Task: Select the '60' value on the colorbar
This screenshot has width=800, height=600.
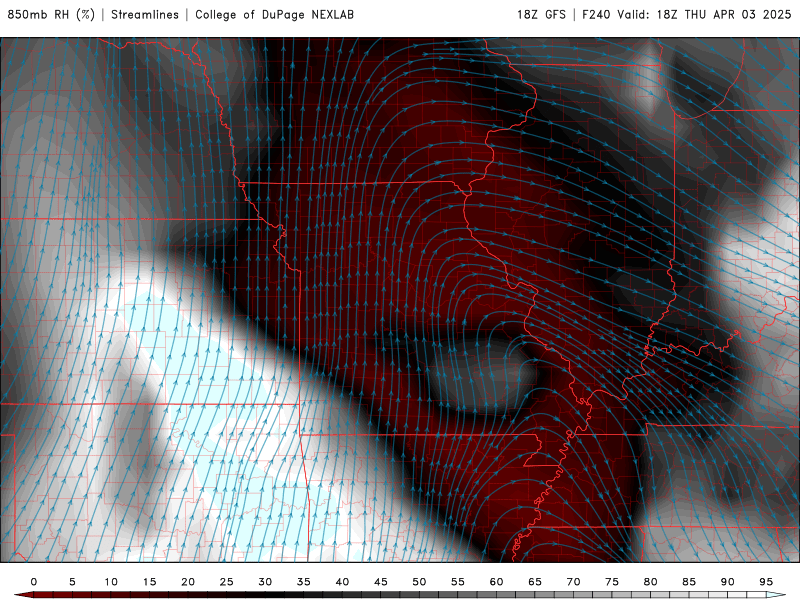Action: (x=496, y=582)
